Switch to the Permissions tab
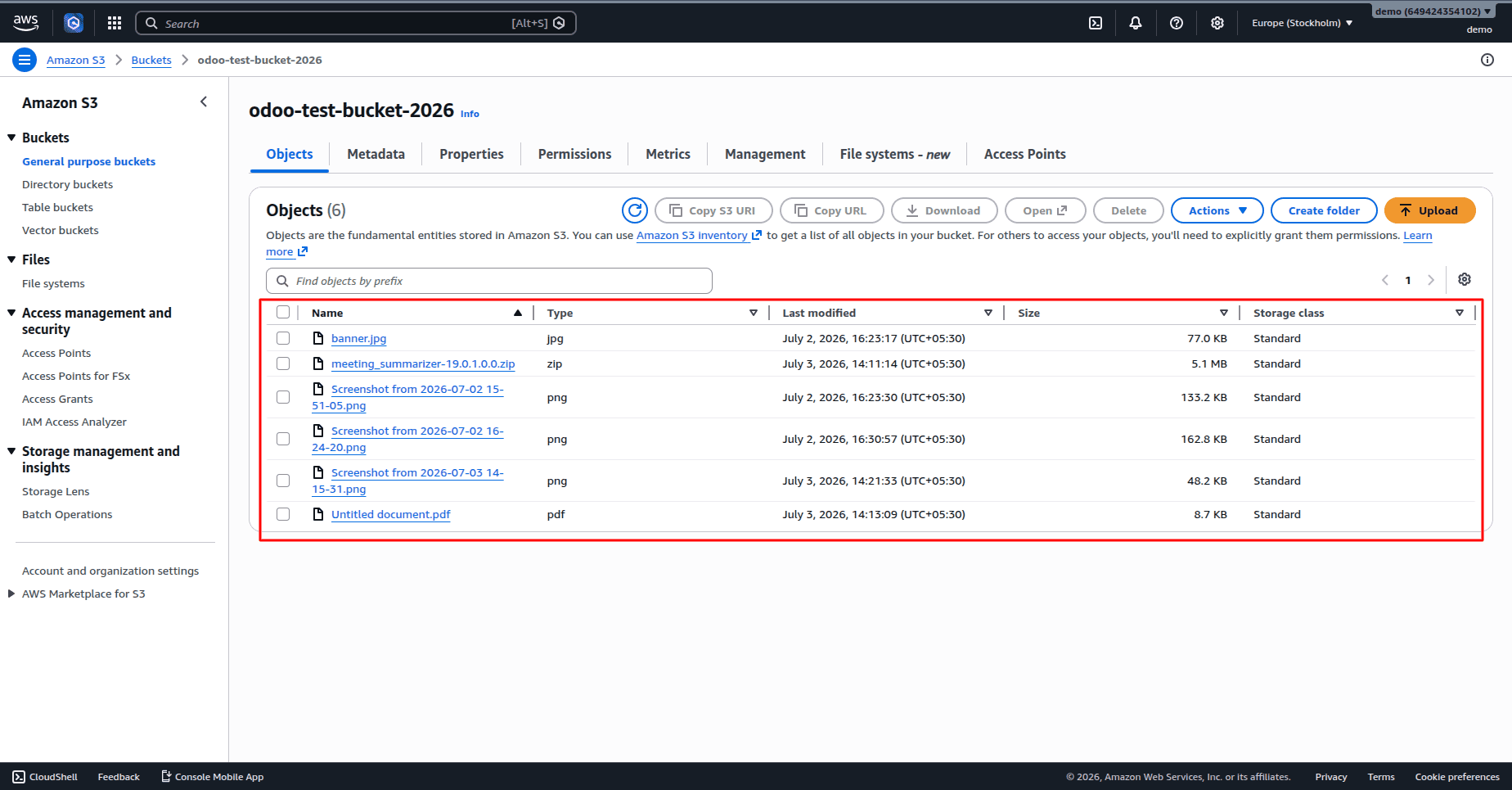Viewport: 1512px width, 790px height. point(574,154)
